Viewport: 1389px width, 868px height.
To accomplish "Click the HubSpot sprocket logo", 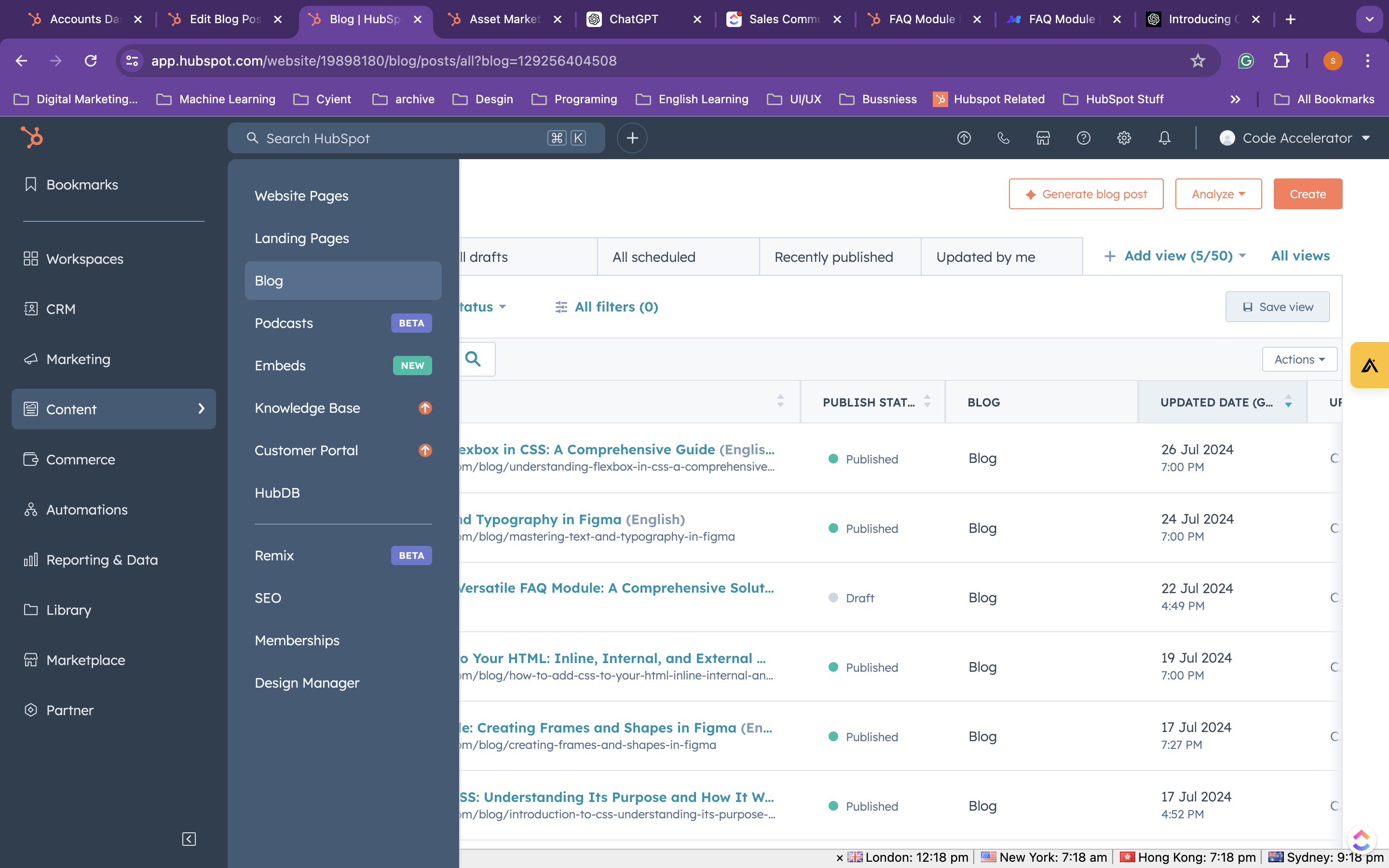I will 32,138.
